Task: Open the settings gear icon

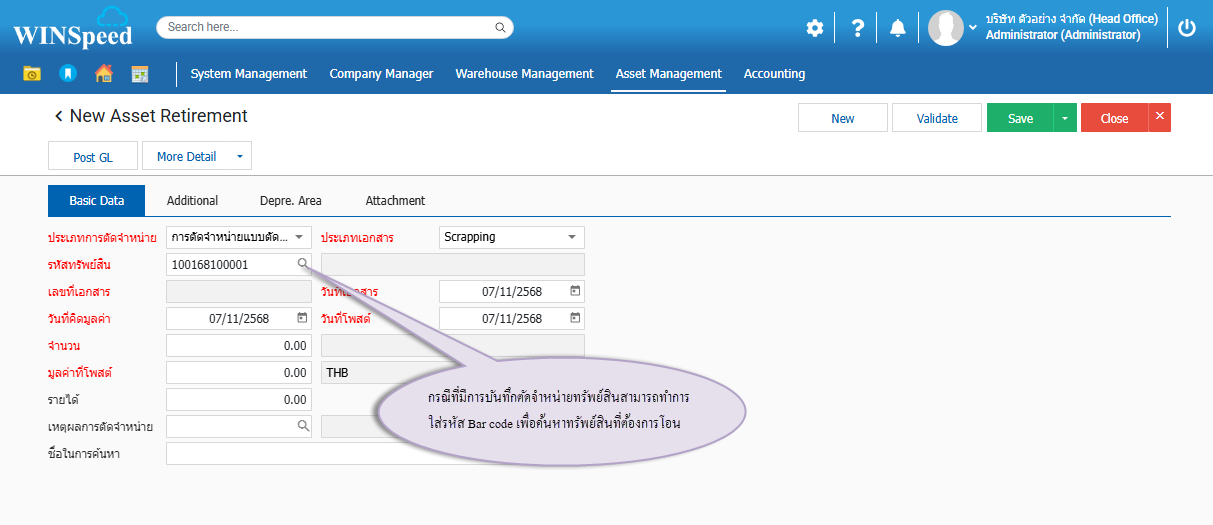Action: (815, 28)
